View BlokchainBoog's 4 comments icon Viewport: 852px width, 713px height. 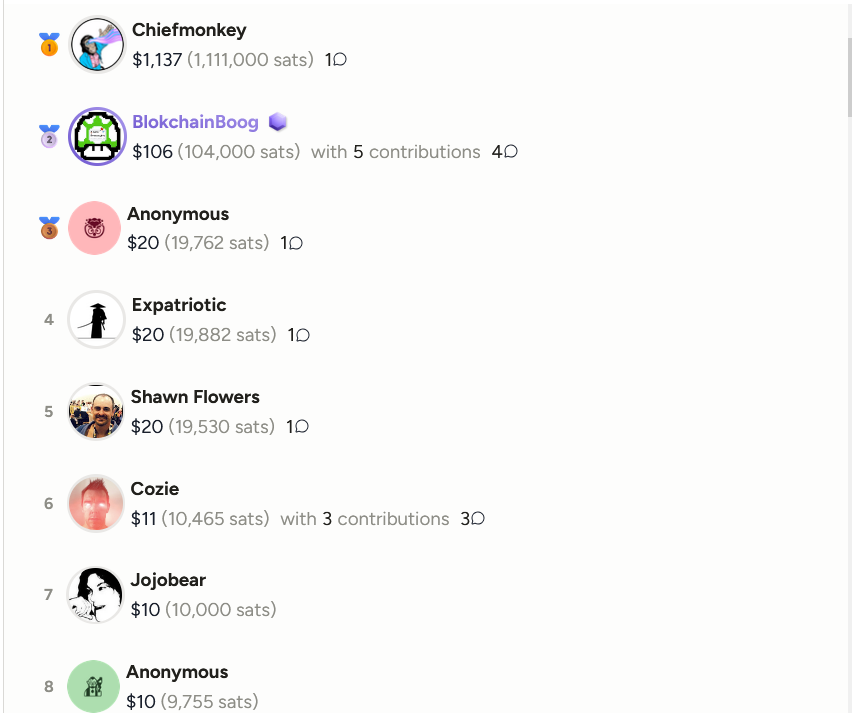click(511, 152)
